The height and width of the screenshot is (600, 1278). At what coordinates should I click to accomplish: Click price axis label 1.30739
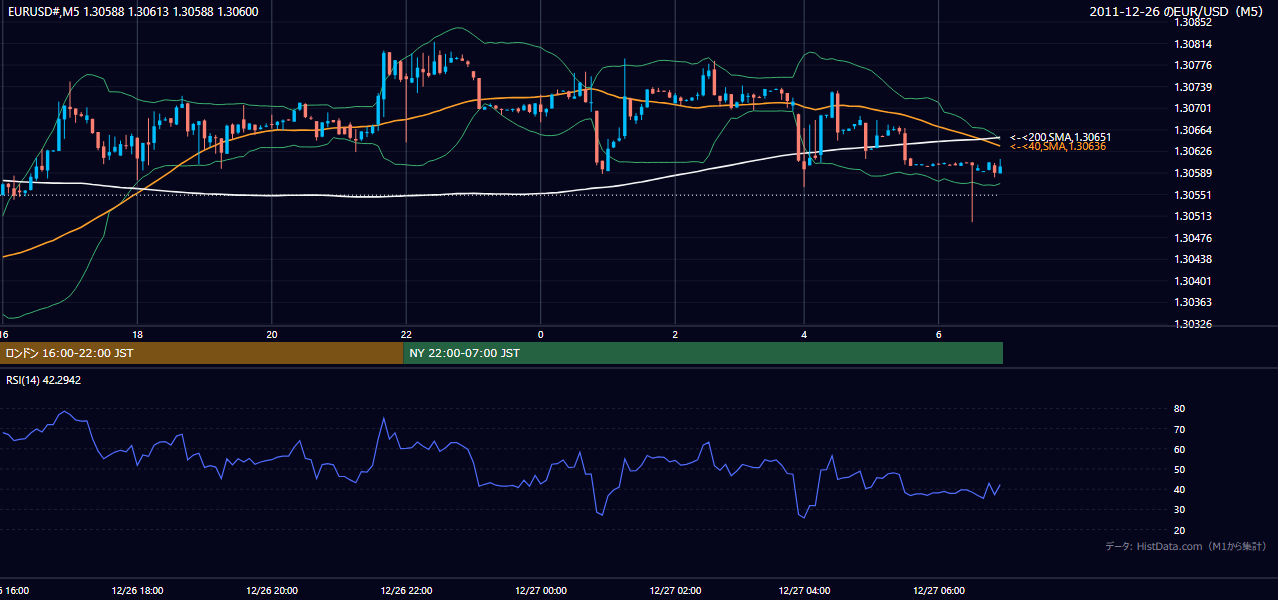[1193, 87]
